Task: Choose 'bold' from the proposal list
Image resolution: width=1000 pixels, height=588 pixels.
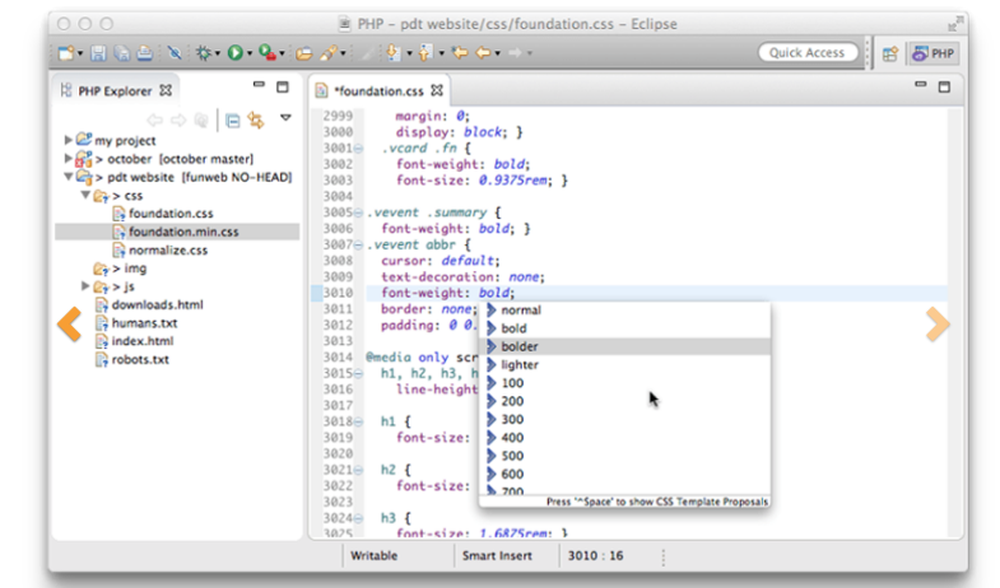Action: (625, 328)
